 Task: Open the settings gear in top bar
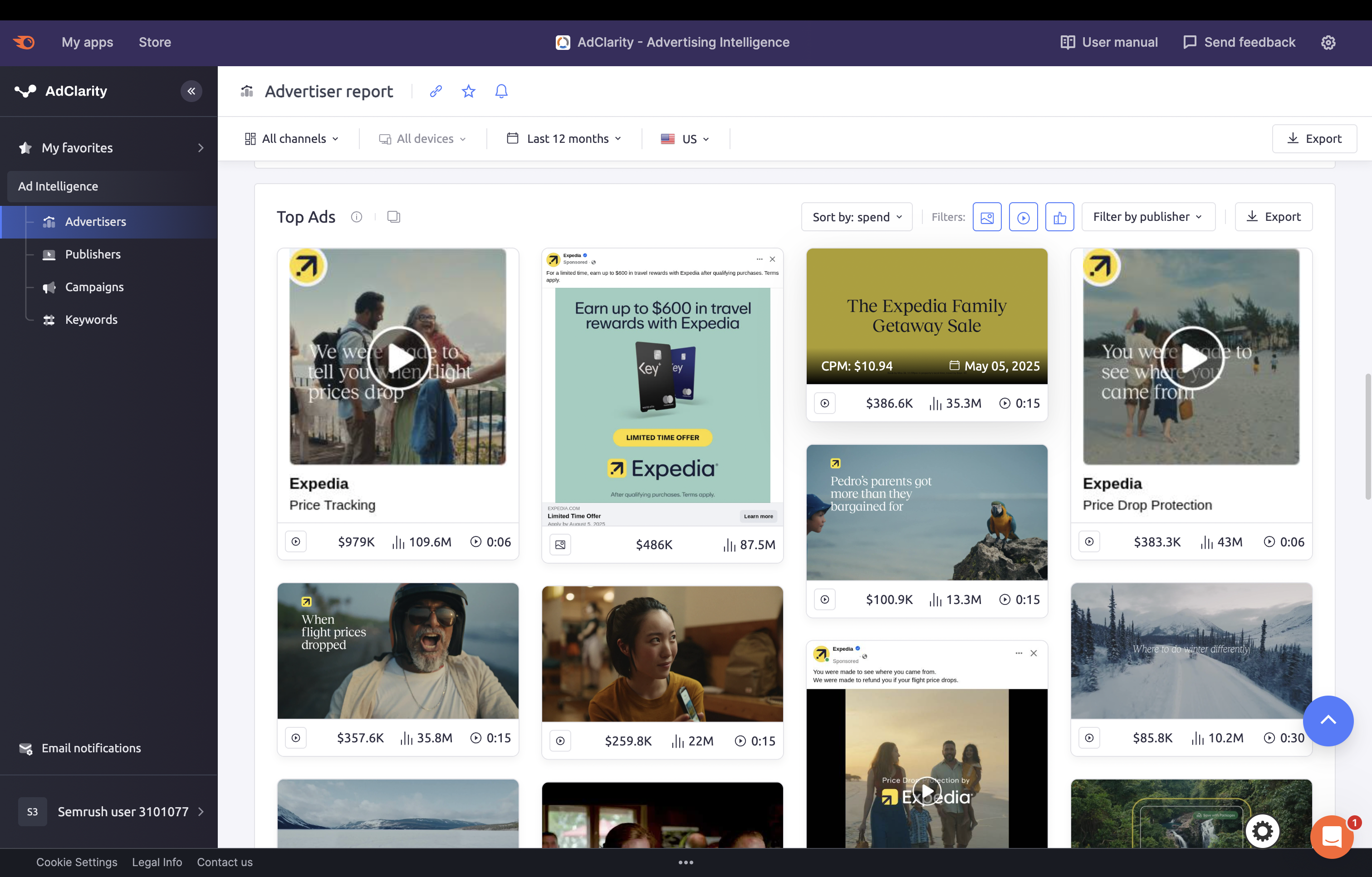tap(1328, 42)
